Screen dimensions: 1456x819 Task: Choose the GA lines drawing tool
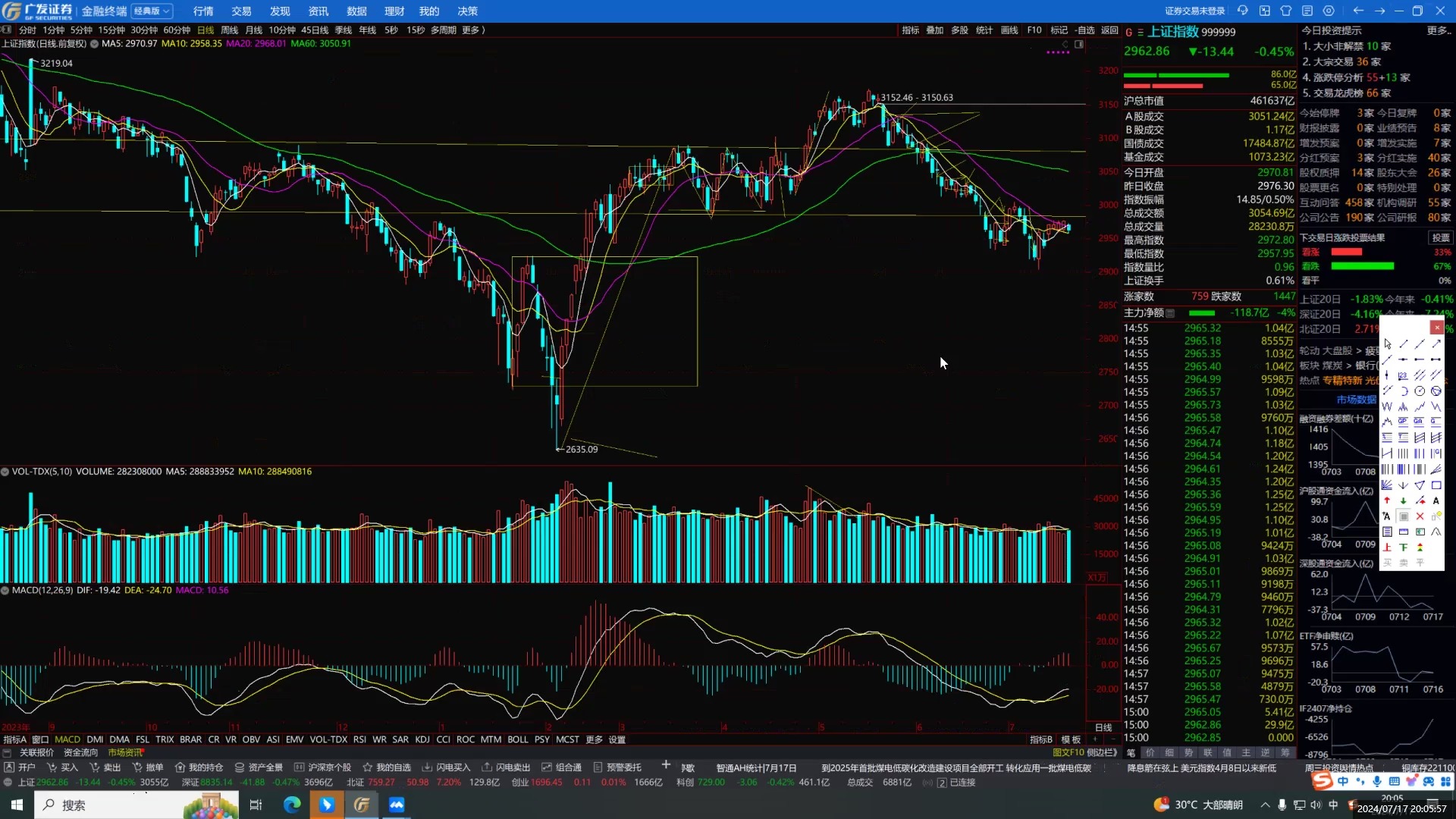click(1420, 422)
